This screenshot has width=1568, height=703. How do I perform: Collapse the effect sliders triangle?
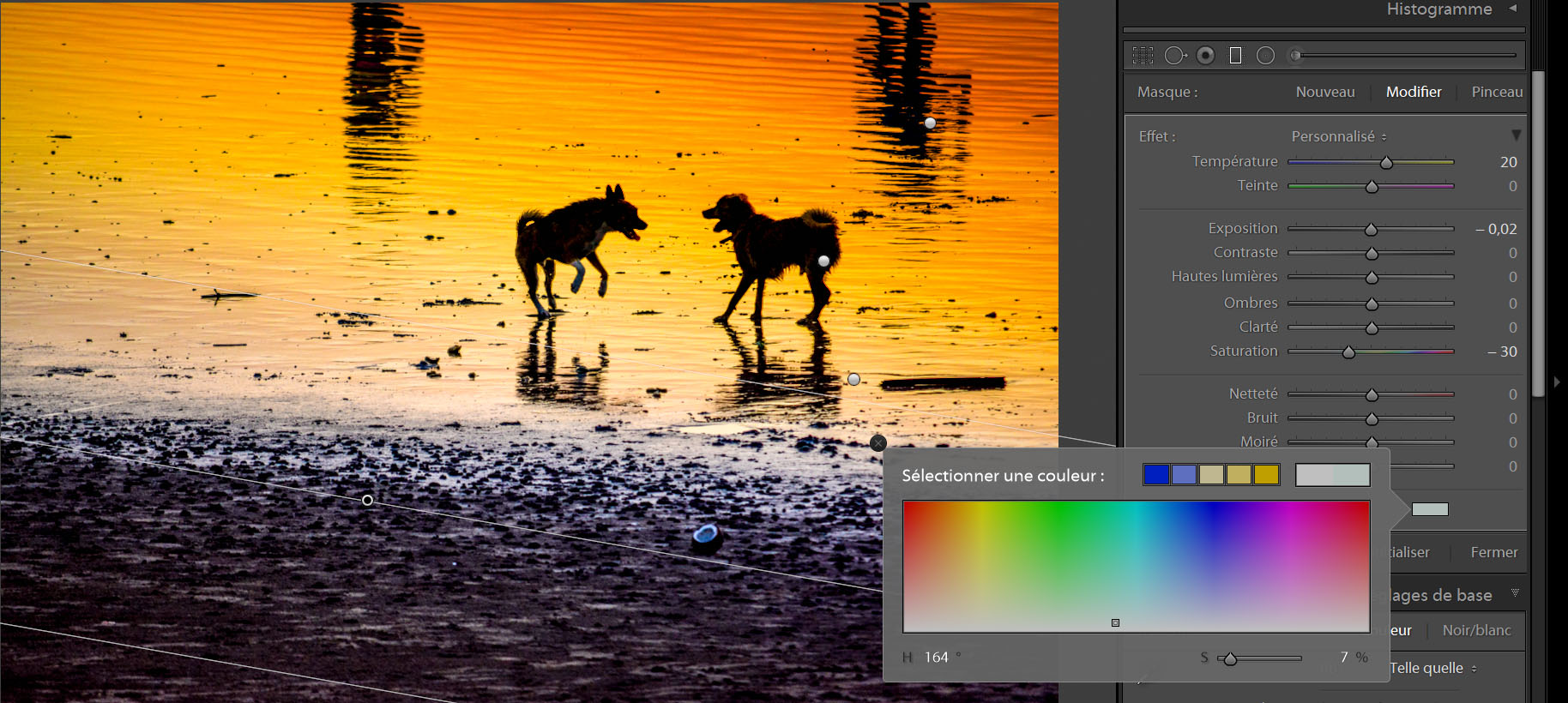coord(1516,135)
